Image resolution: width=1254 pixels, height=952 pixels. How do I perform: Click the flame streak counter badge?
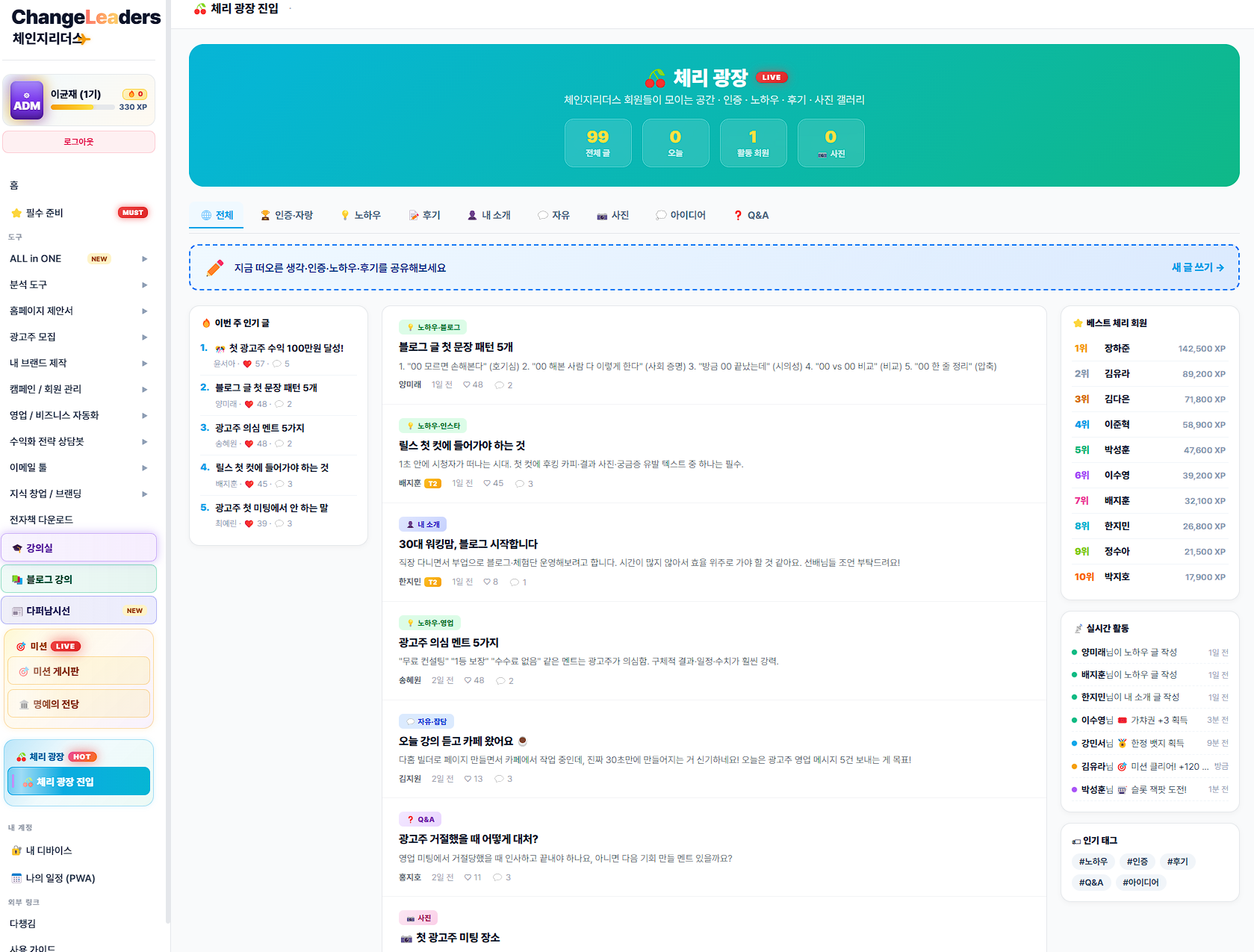[135, 94]
